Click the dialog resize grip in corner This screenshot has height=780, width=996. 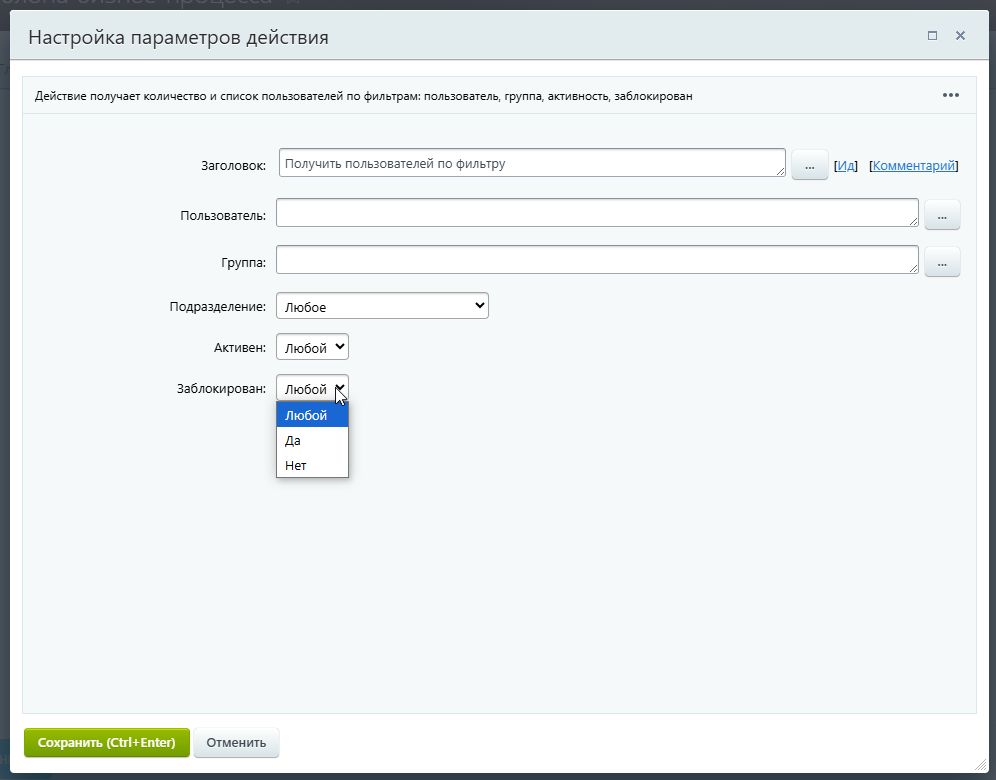[979, 764]
